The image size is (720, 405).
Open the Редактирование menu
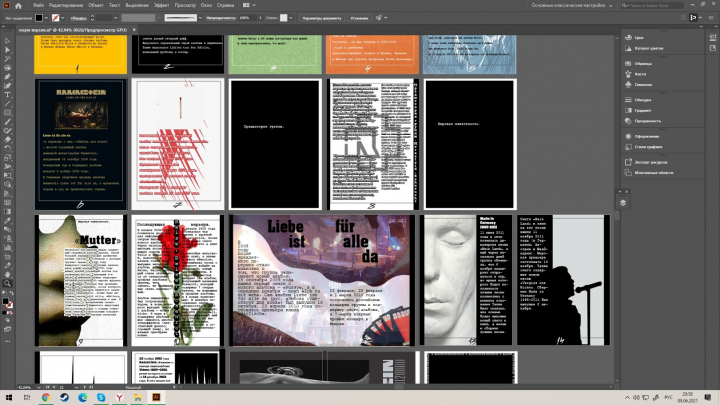[66, 6]
